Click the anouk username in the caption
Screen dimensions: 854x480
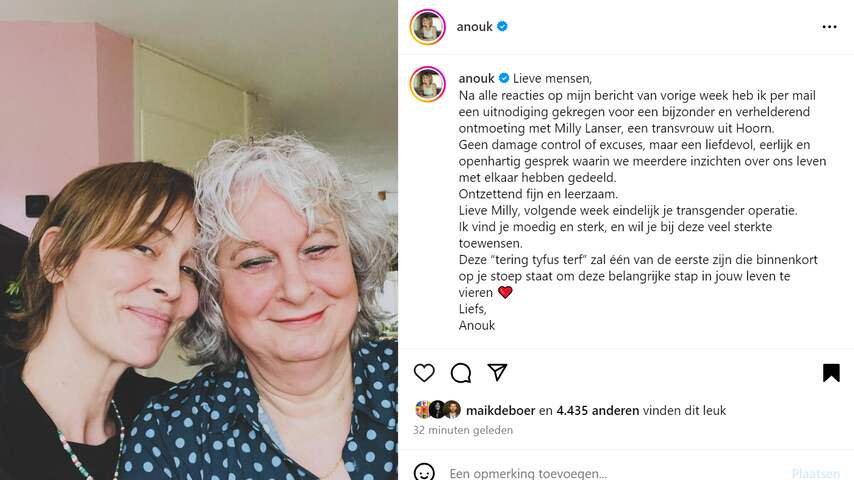(477, 78)
